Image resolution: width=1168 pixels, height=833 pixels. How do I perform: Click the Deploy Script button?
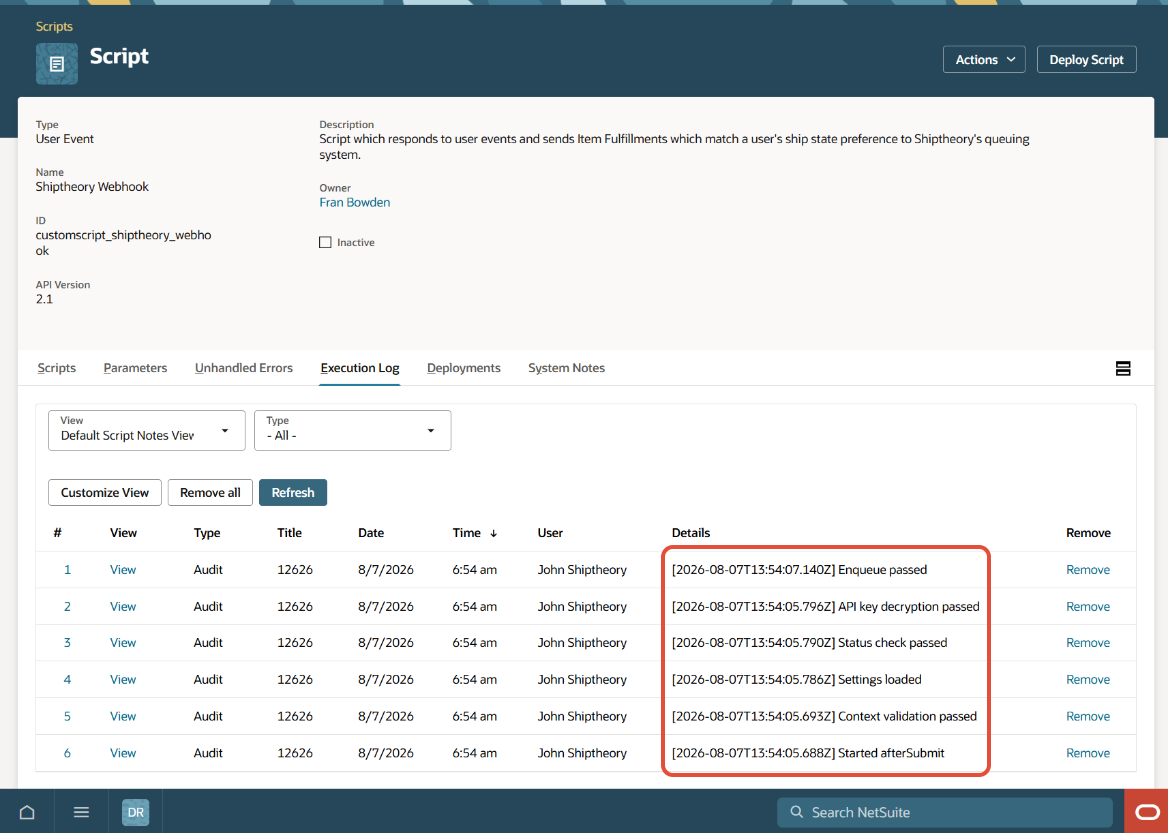click(x=1086, y=60)
